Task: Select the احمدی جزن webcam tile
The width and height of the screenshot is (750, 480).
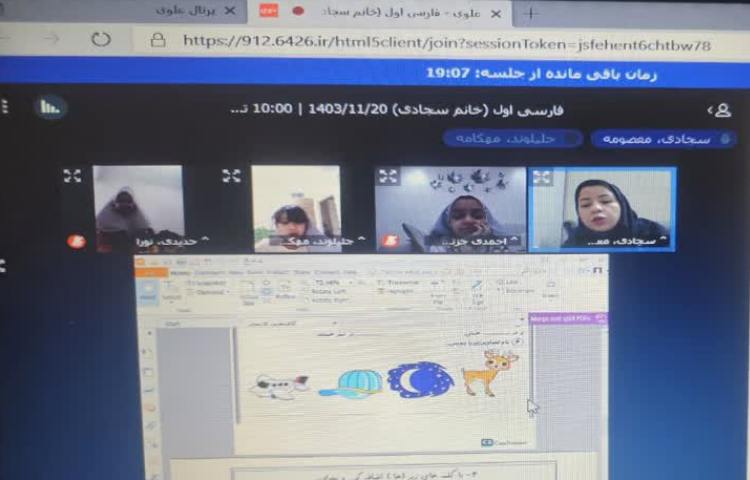Action: point(450,209)
